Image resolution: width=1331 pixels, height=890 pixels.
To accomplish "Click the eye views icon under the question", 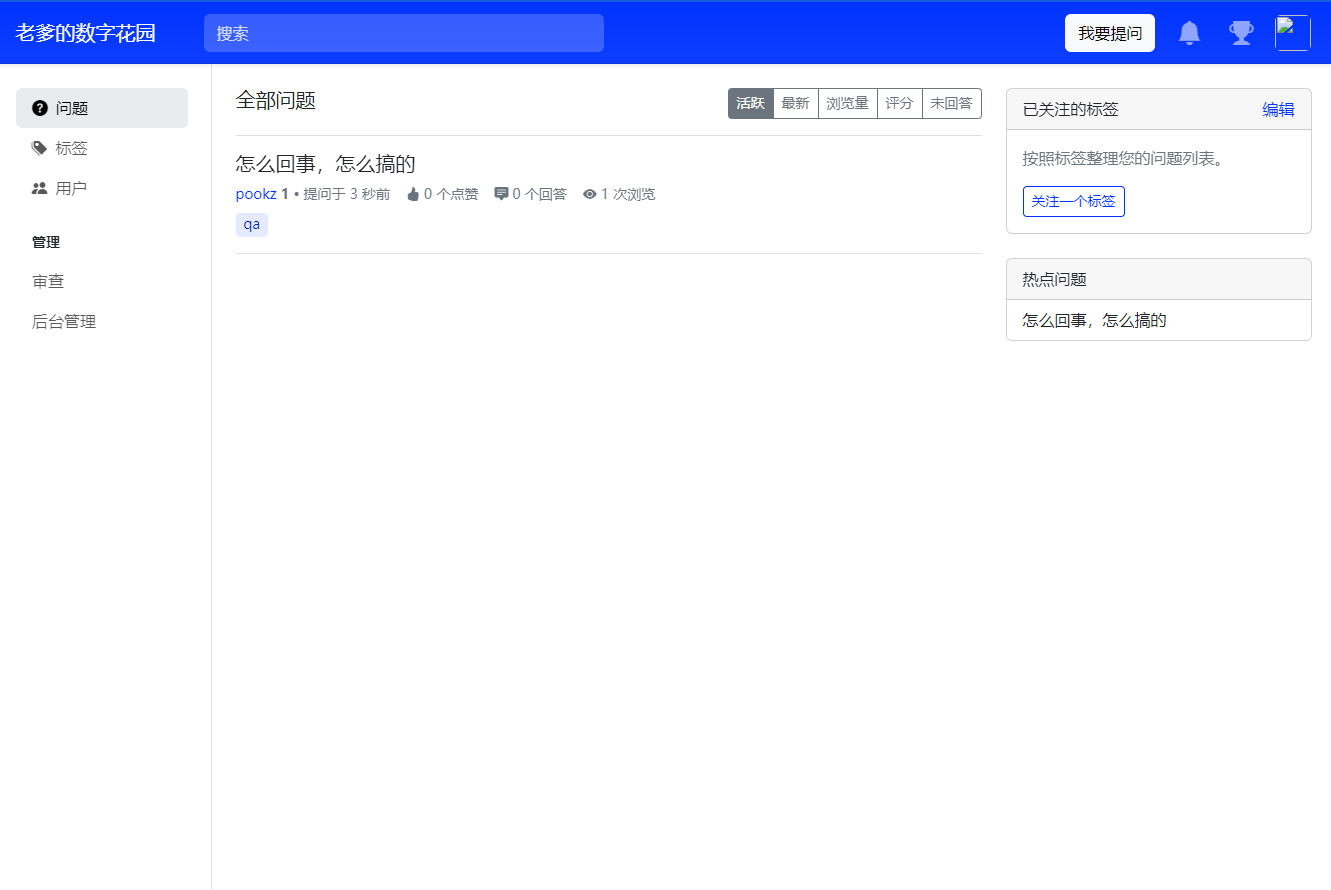I will [x=588, y=194].
